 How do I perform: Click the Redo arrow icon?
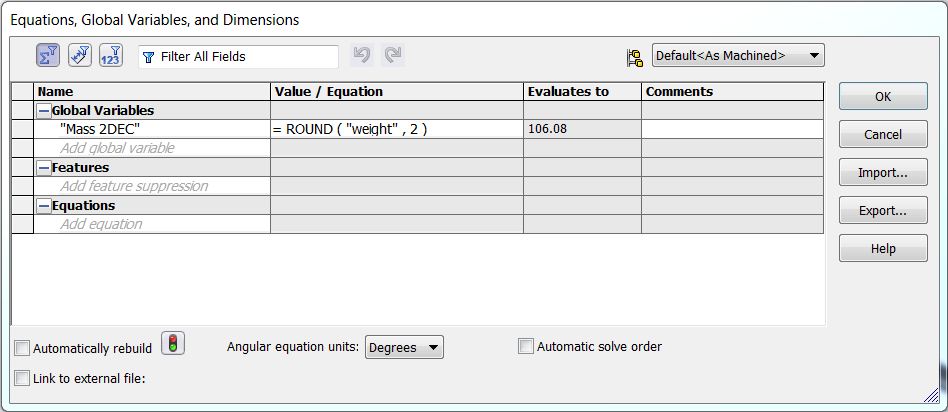(x=394, y=55)
